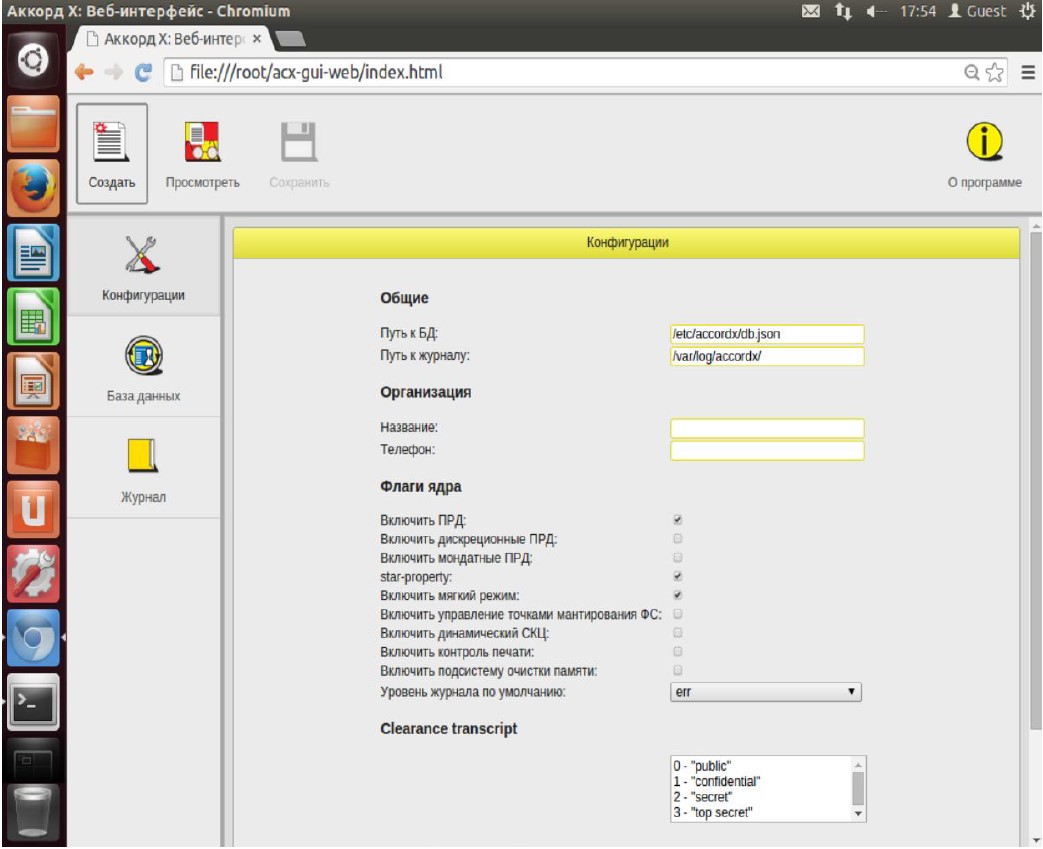Enable Включить дискреционные ПРД checkbox
The width and height of the screenshot is (1043, 849).
tap(677, 538)
